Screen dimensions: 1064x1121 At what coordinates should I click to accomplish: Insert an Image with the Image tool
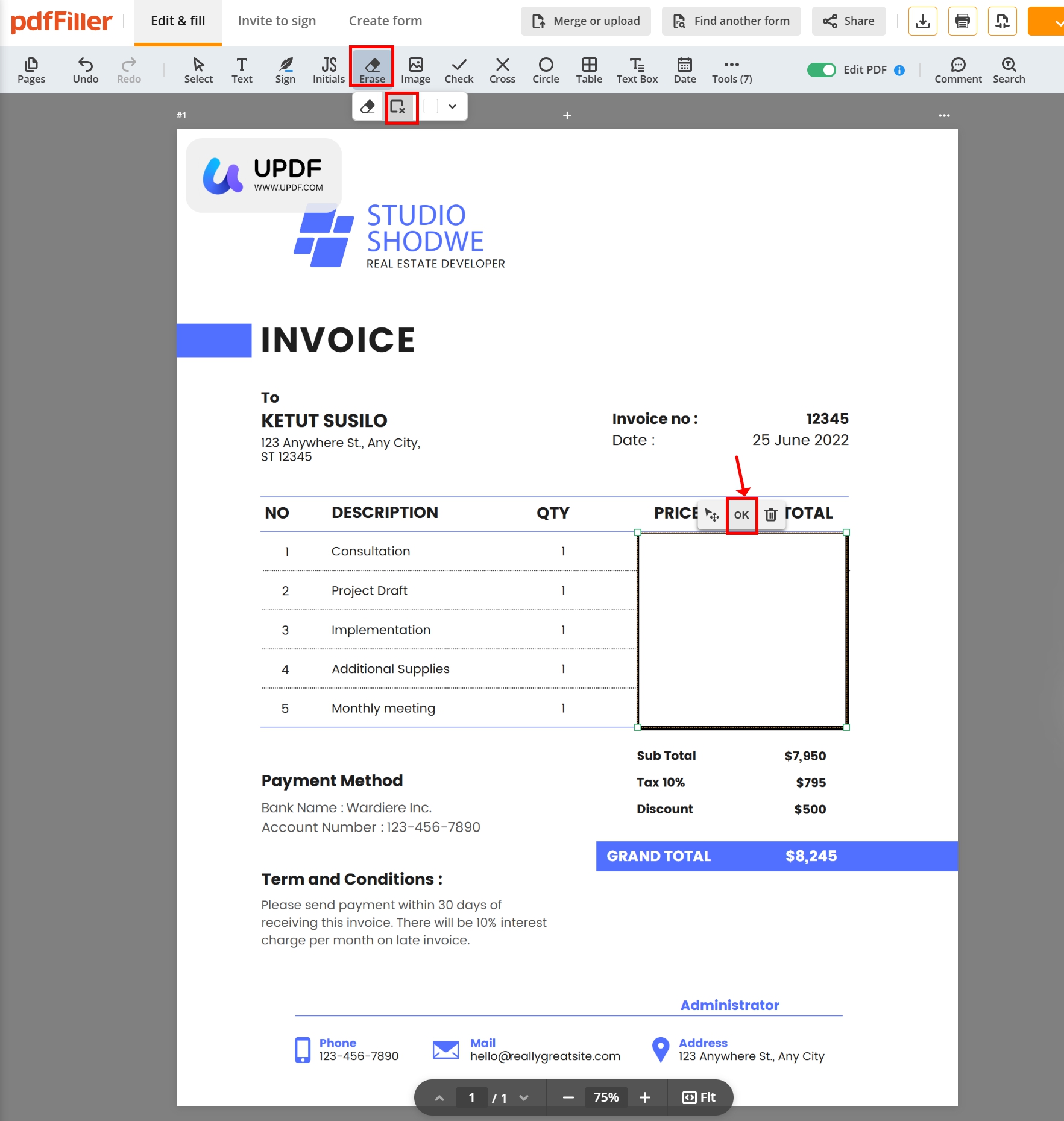coord(415,71)
